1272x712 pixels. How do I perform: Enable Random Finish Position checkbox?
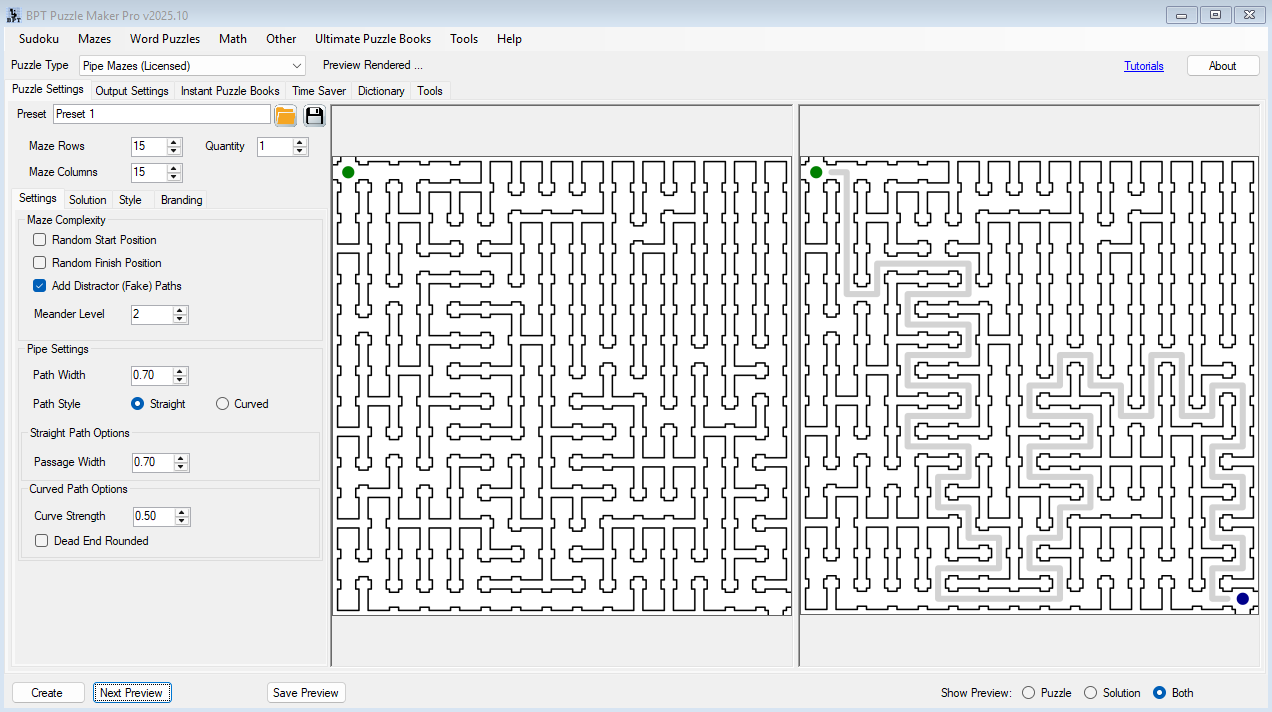click(x=40, y=263)
